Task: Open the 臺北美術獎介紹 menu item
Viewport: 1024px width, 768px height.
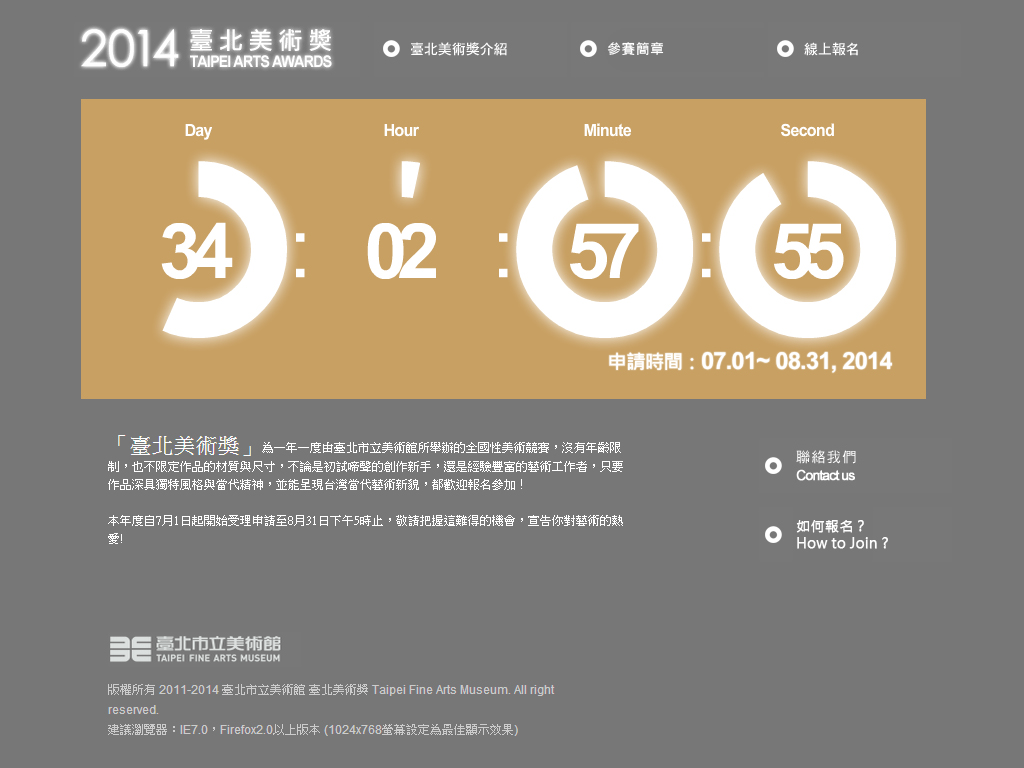Action: point(458,49)
